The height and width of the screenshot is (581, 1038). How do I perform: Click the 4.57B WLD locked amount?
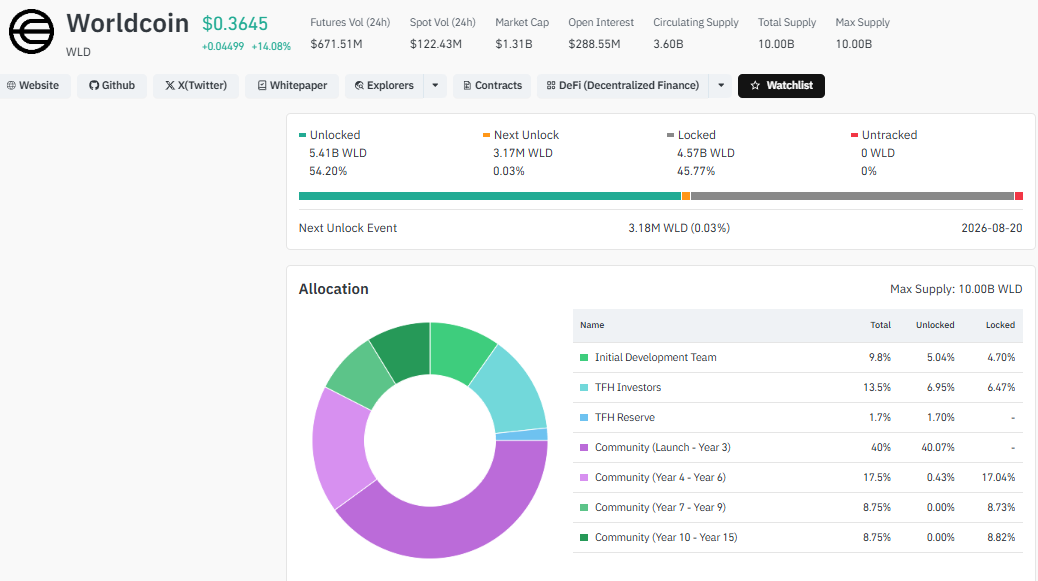coord(706,153)
